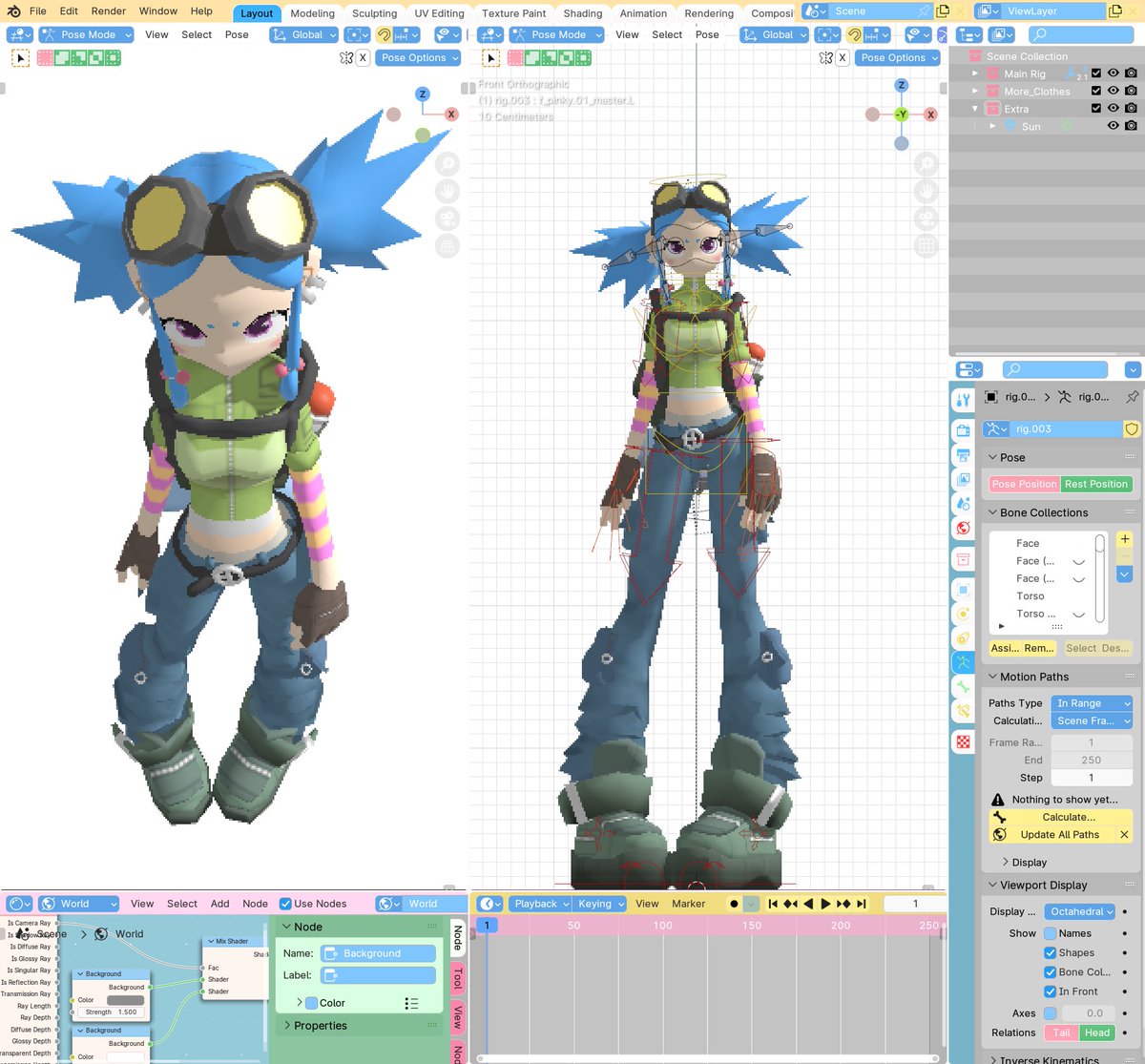Open the Object properties tab icon
Image resolution: width=1145 pixels, height=1064 pixels.
963,590
